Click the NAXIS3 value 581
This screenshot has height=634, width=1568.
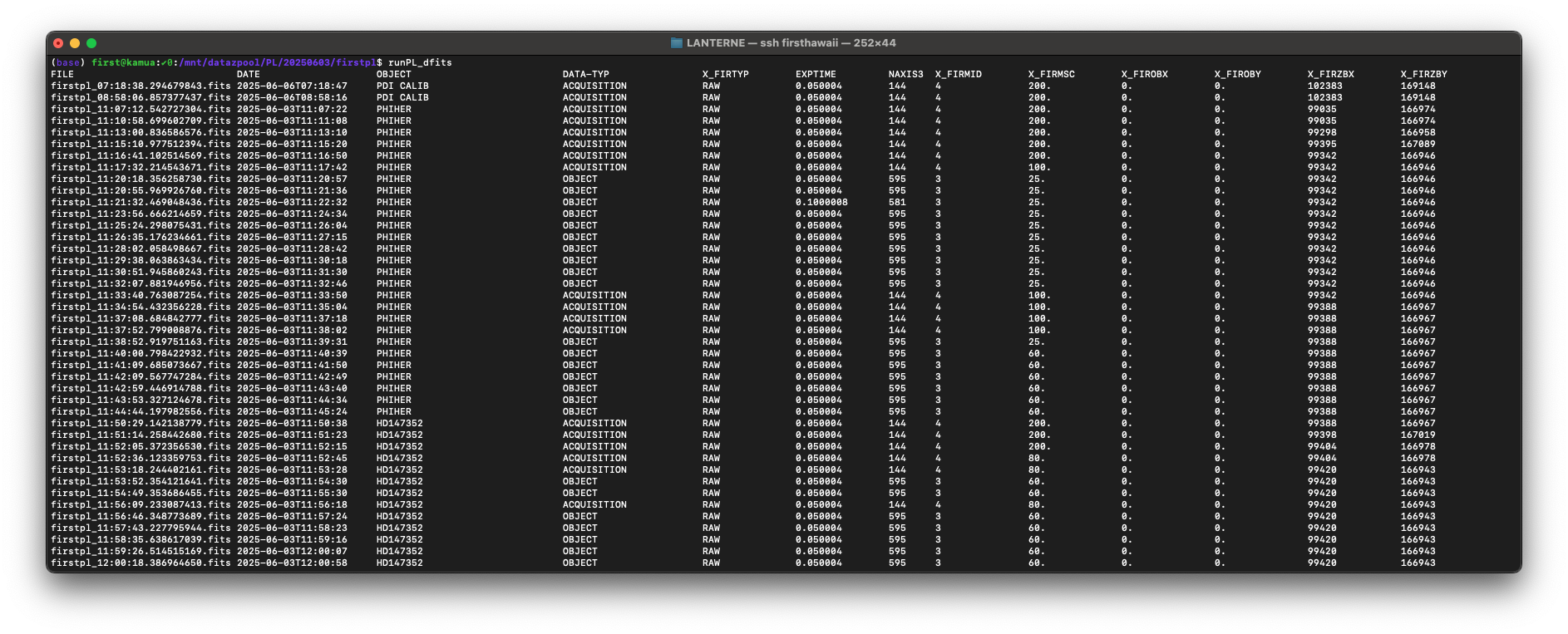click(897, 202)
